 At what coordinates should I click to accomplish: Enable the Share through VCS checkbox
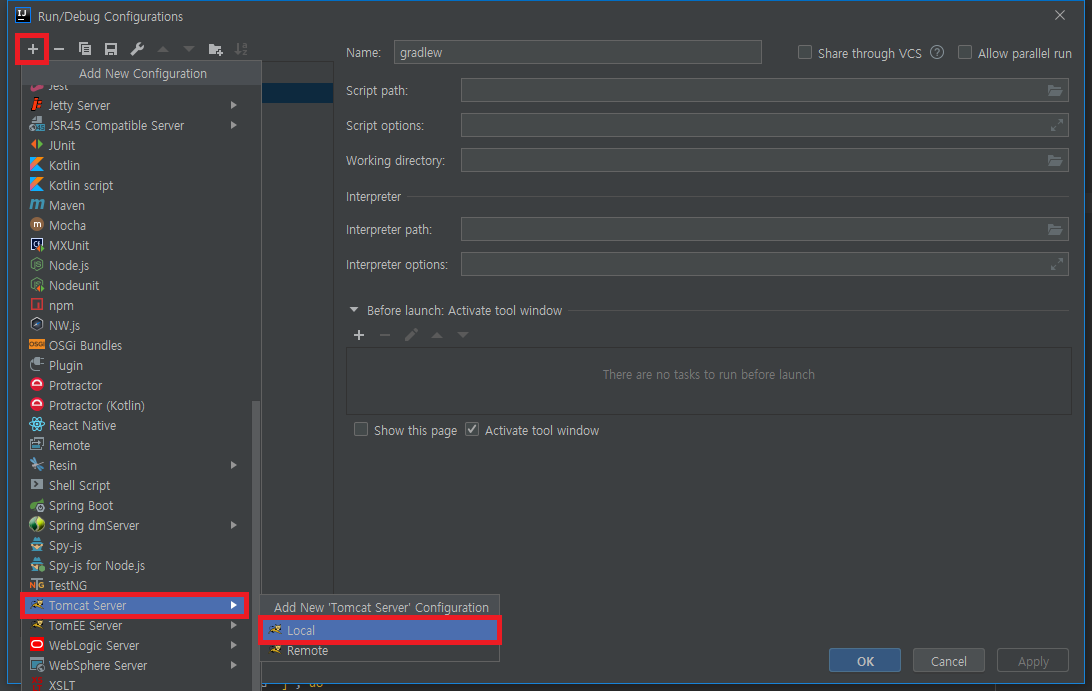pyautogui.click(x=805, y=52)
